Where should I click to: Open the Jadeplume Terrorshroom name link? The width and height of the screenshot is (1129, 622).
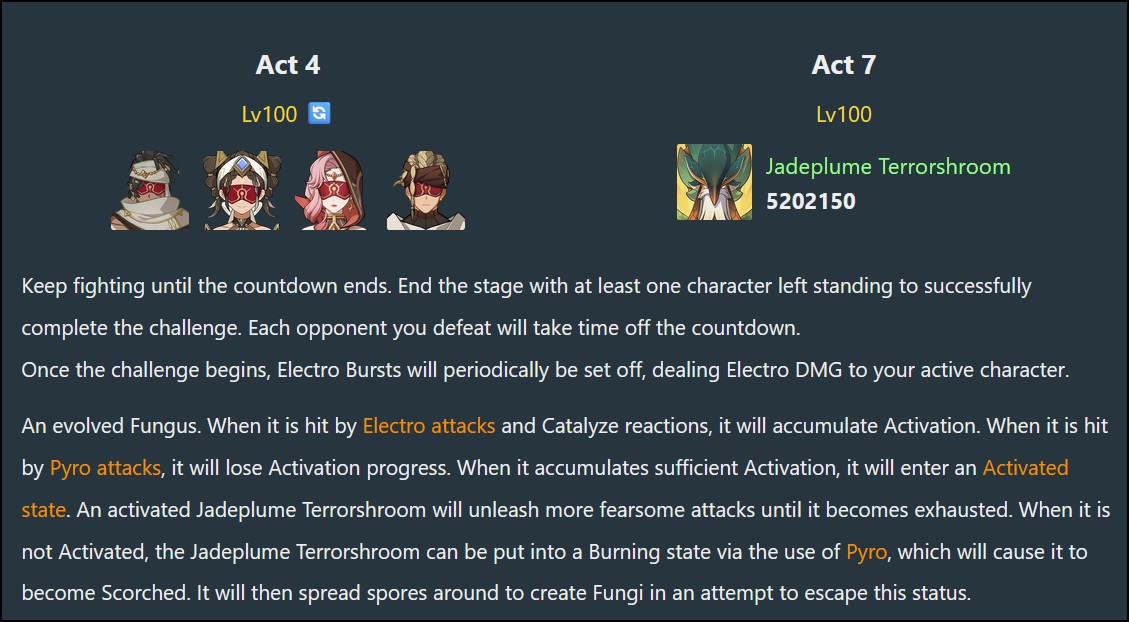coord(888,166)
